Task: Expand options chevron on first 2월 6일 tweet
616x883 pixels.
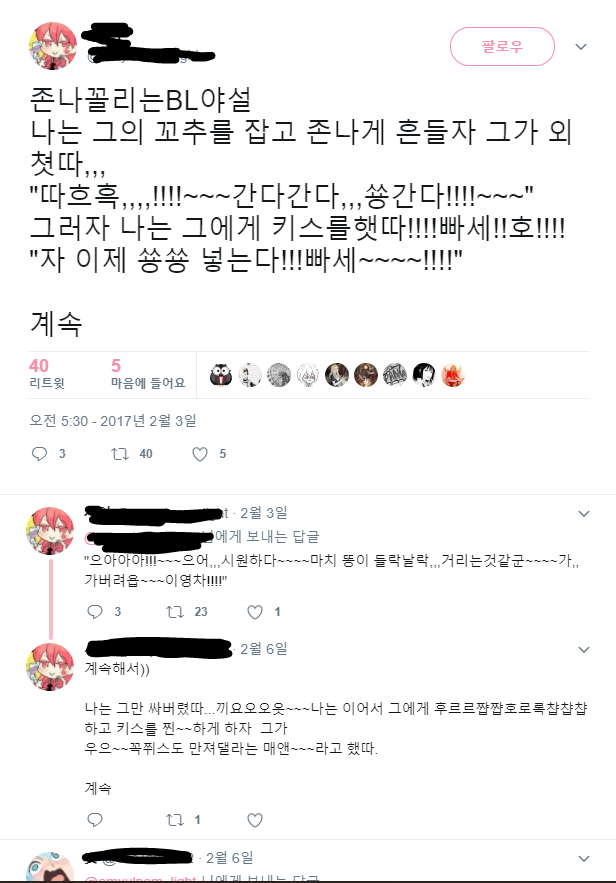Action: click(x=584, y=649)
